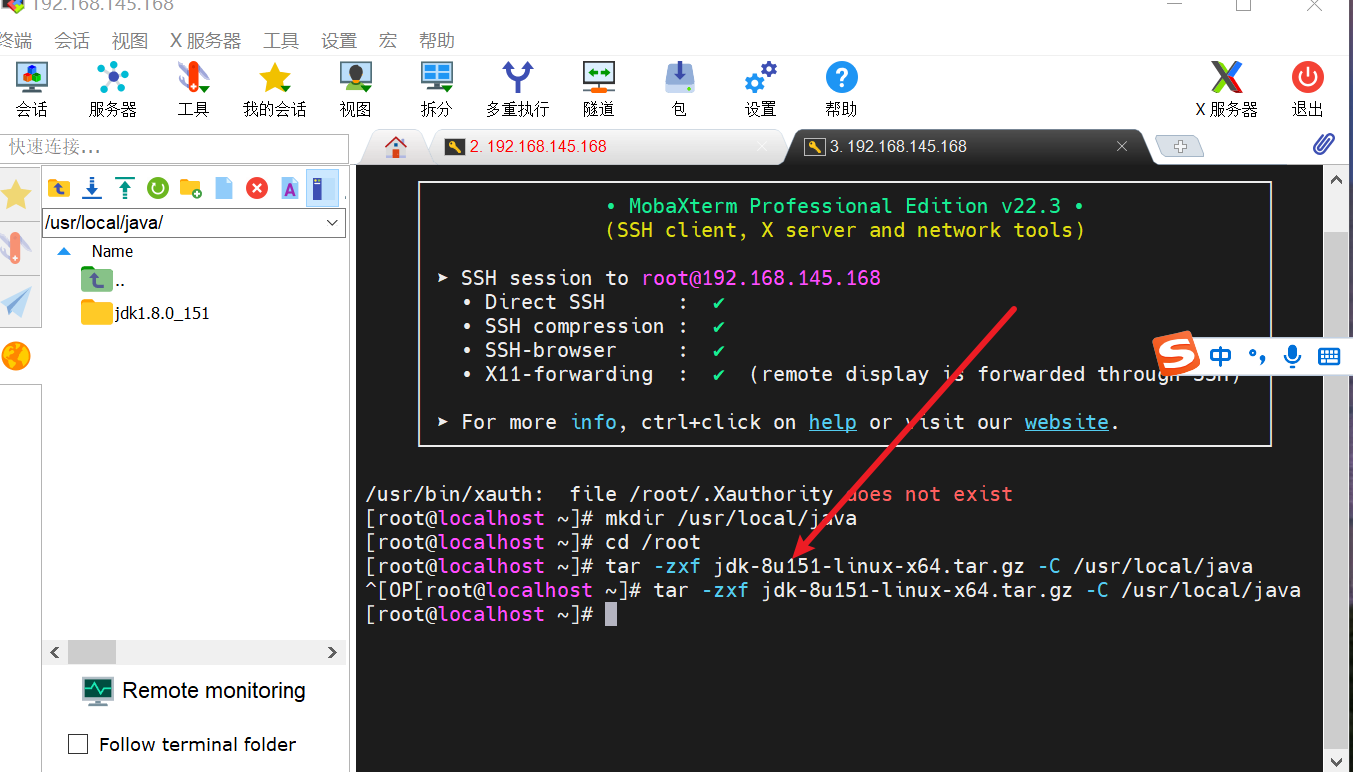Click the home tab icon
The width and height of the screenshot is (1353, 772).
[396, 147]
